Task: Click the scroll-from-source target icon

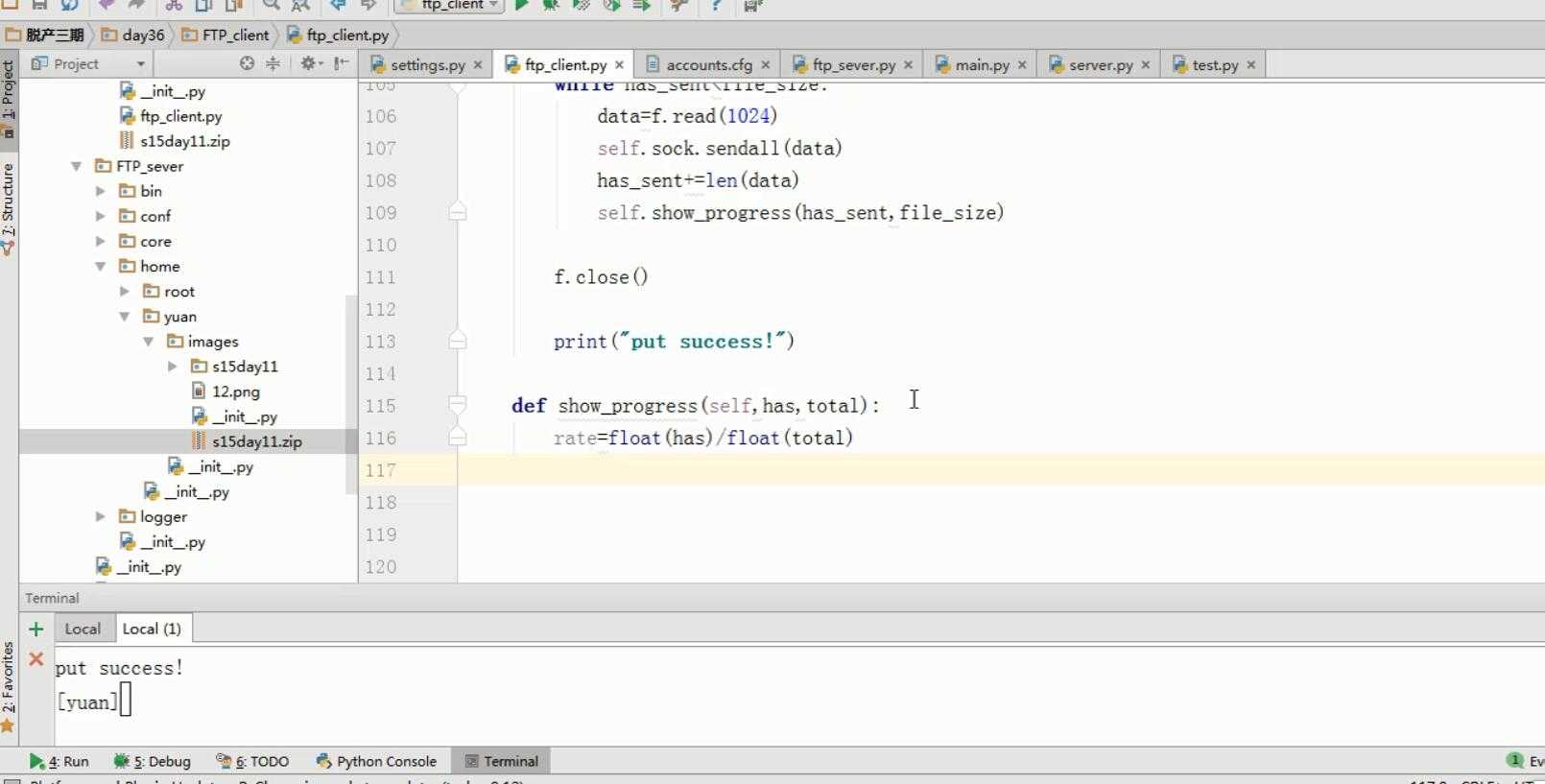Action: 247,63
